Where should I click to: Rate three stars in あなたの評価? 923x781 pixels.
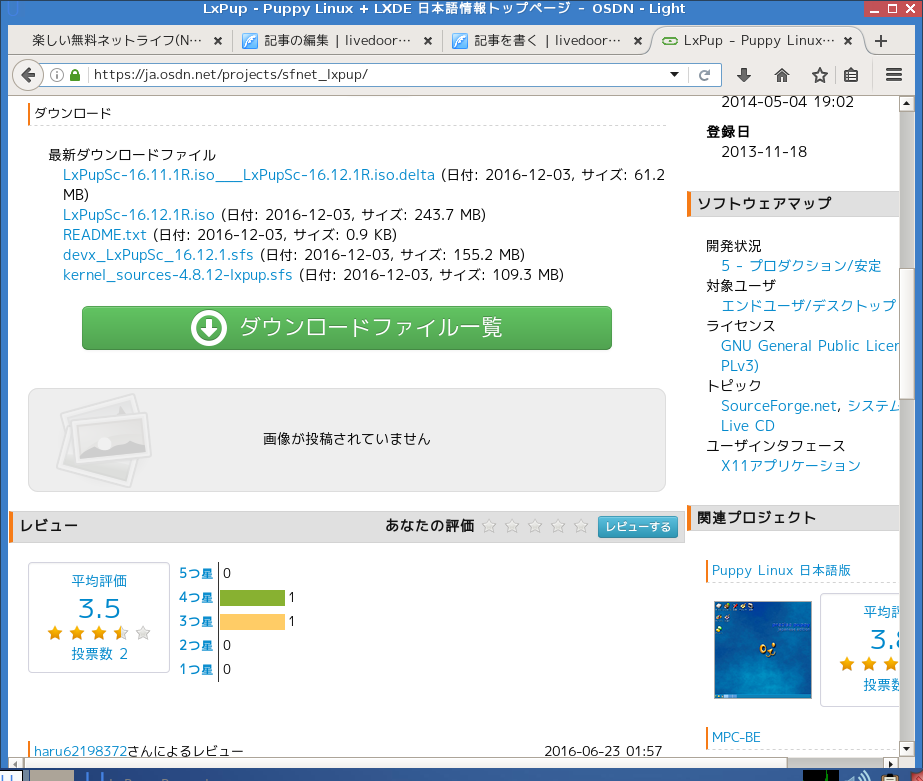point(535,526)
